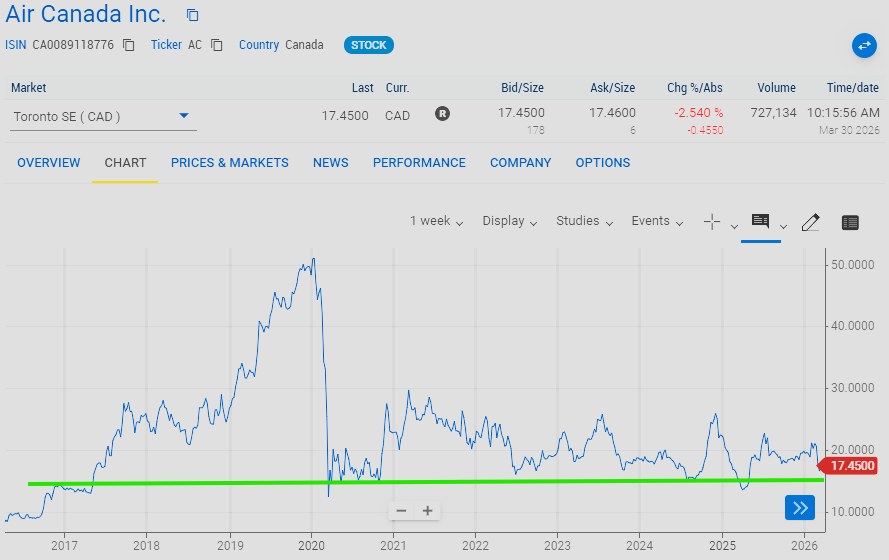This screenshot has height=560, width=889.
Task: Open the PRICES & MARKETS tab
Action: pos(230,163)
